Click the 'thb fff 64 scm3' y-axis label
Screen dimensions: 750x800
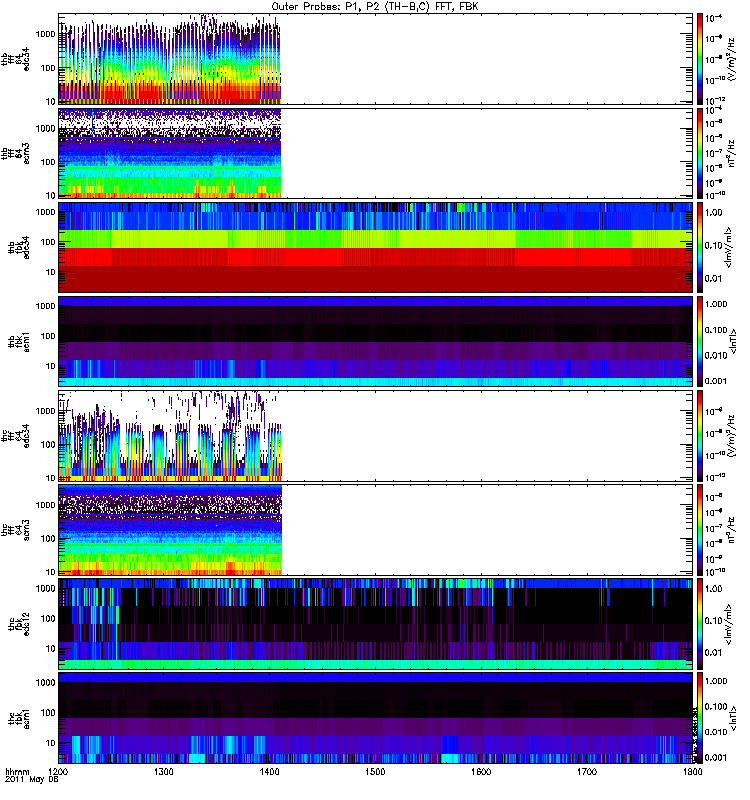point(16,154)
